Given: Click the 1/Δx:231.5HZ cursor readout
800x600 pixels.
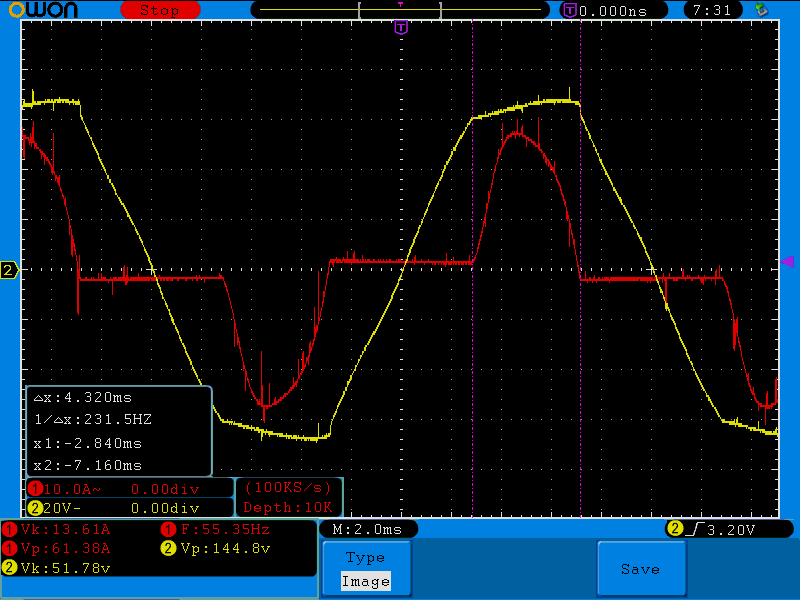Looking at the screenshot, I should [x=93, y=420].
